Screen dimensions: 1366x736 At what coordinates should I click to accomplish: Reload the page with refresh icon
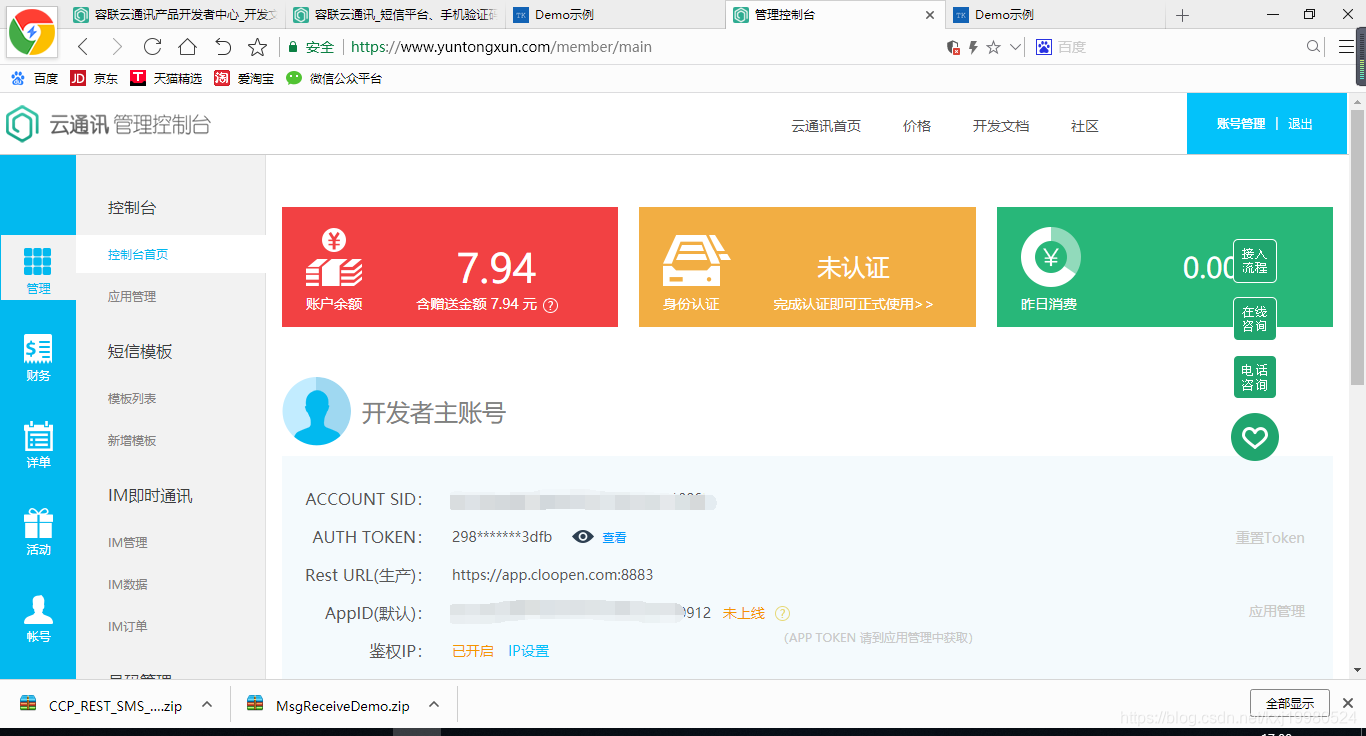click(152, 47)
